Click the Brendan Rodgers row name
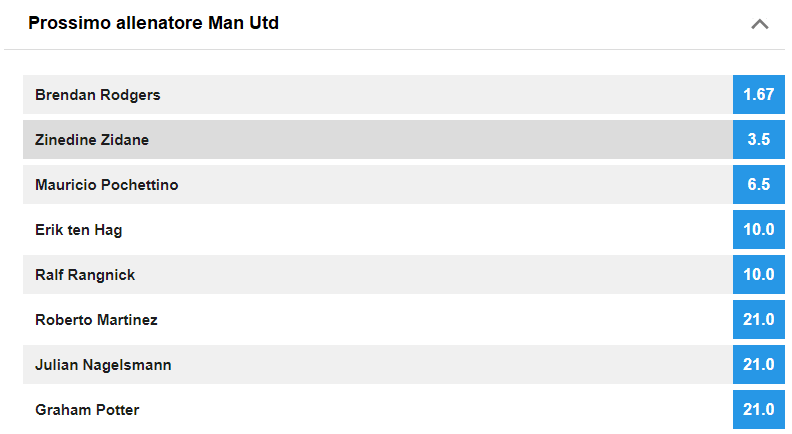Image resolution: width=792 pixels, height=434 pixels. click(97, 95)
